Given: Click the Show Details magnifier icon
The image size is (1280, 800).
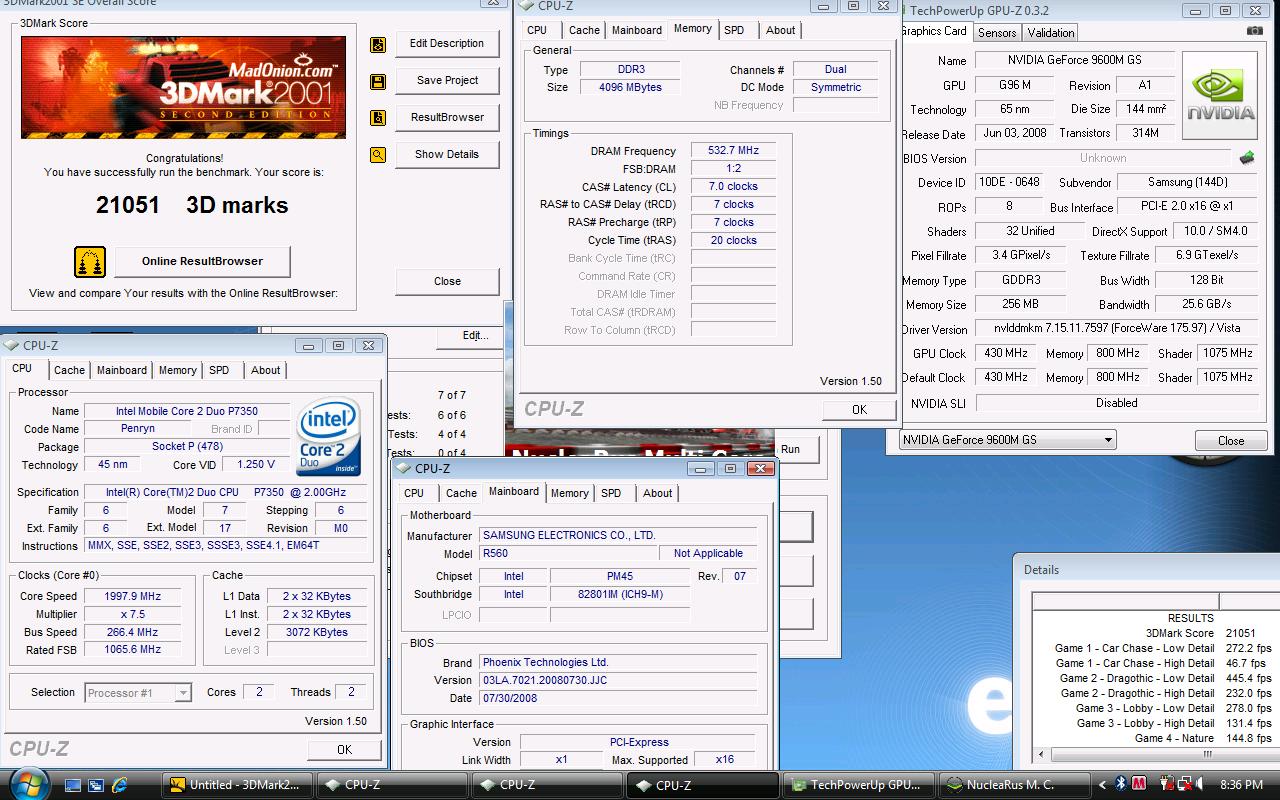Looking at the screenshot, I should 378,155.
